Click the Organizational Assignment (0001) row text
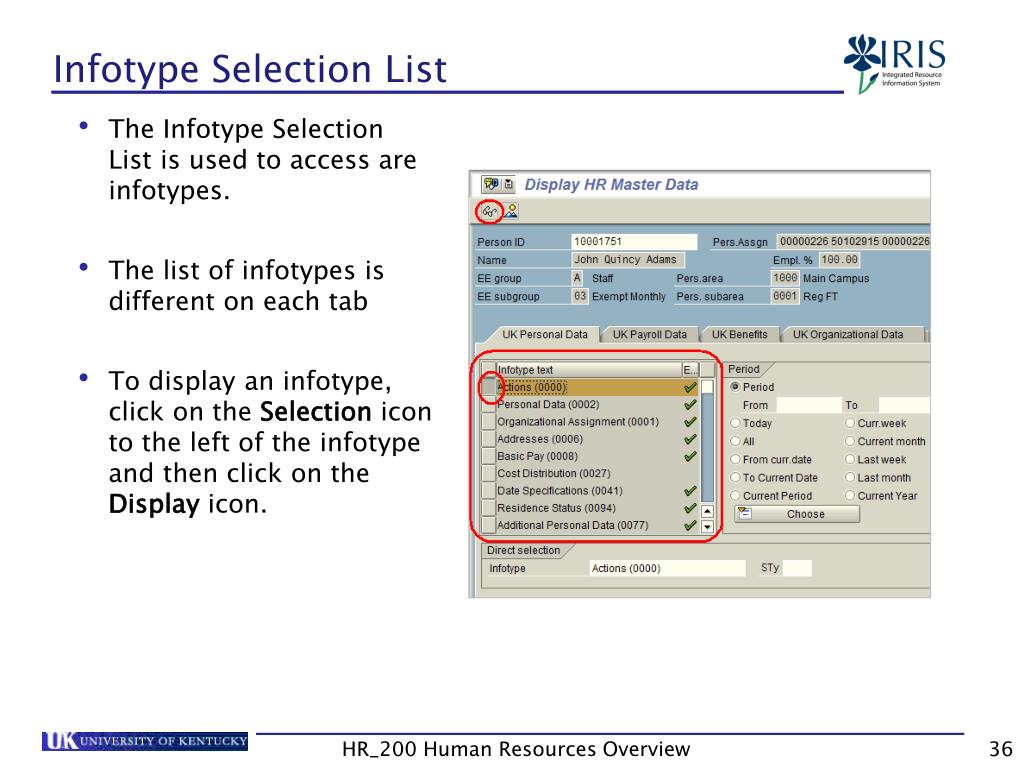 578,422
